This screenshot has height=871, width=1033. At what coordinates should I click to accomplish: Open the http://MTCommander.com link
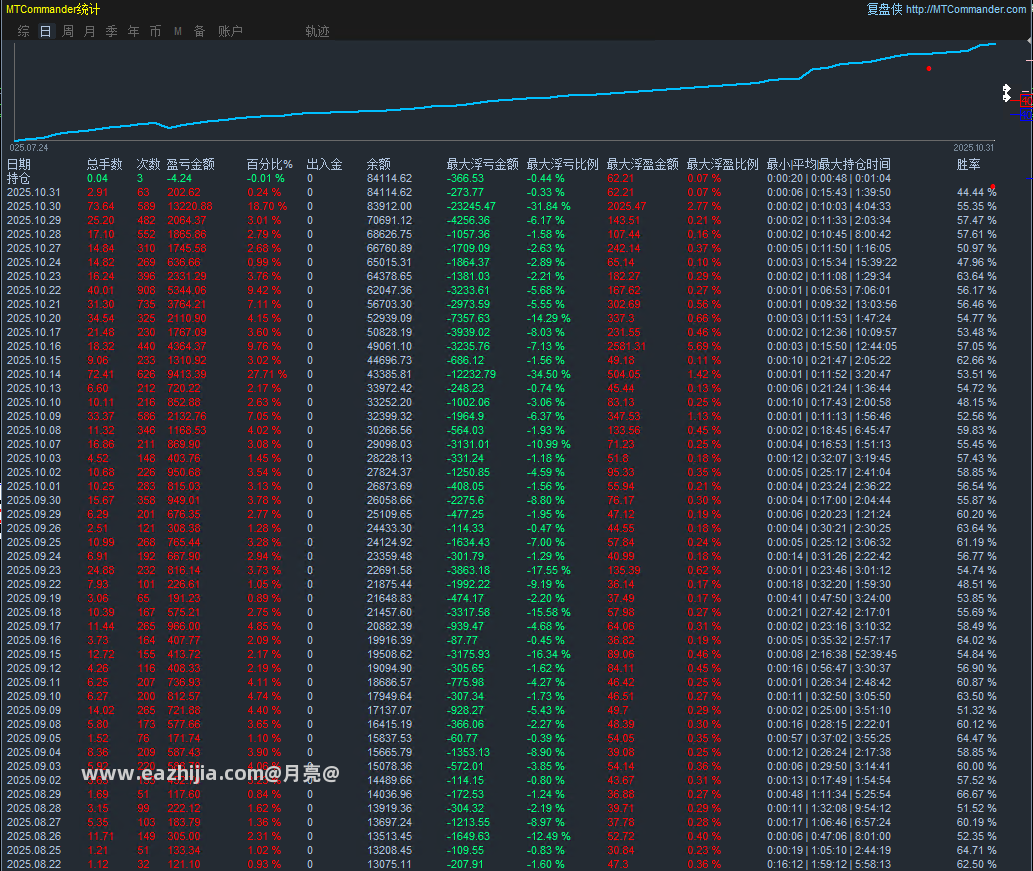tap(966, 9)
